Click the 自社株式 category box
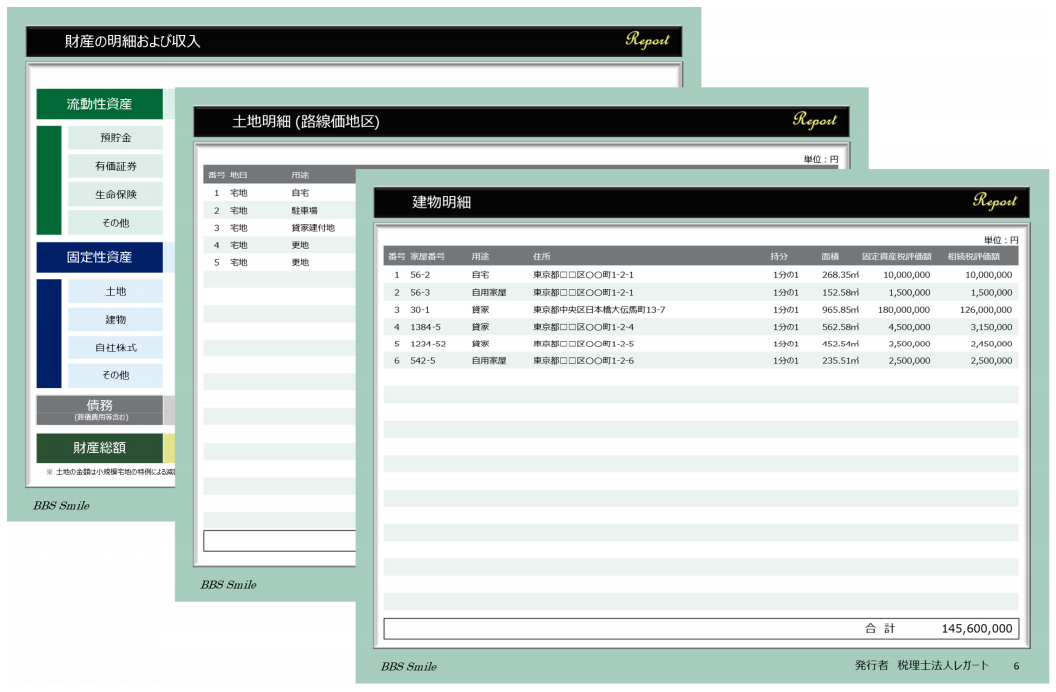This screenshot has width=1056, height=692. (x=115, y=347)
